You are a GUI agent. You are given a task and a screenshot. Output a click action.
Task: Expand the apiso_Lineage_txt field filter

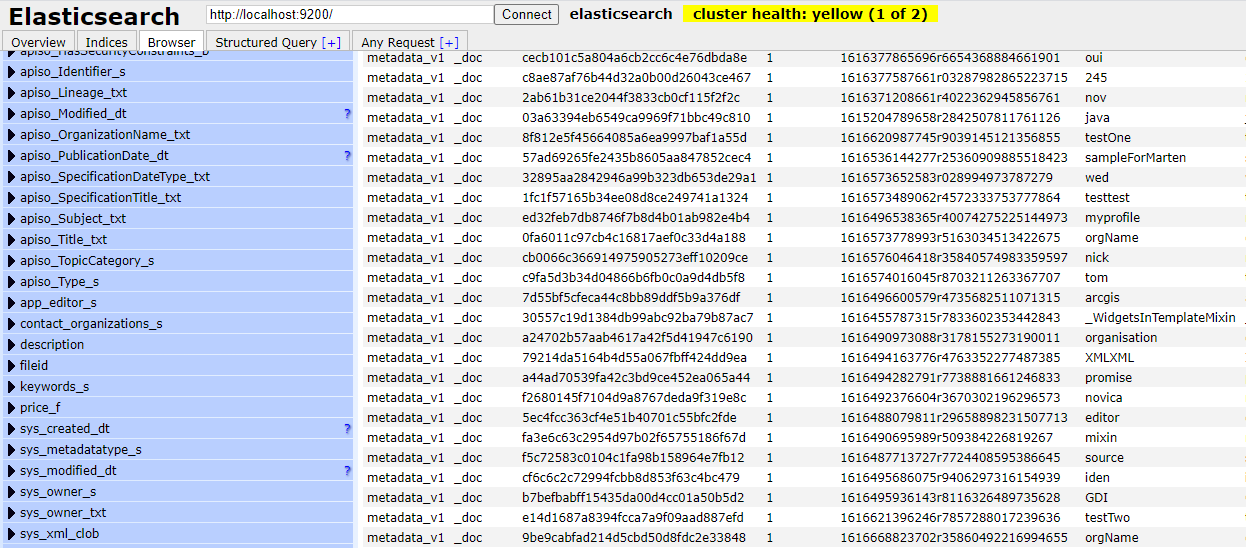178,93
